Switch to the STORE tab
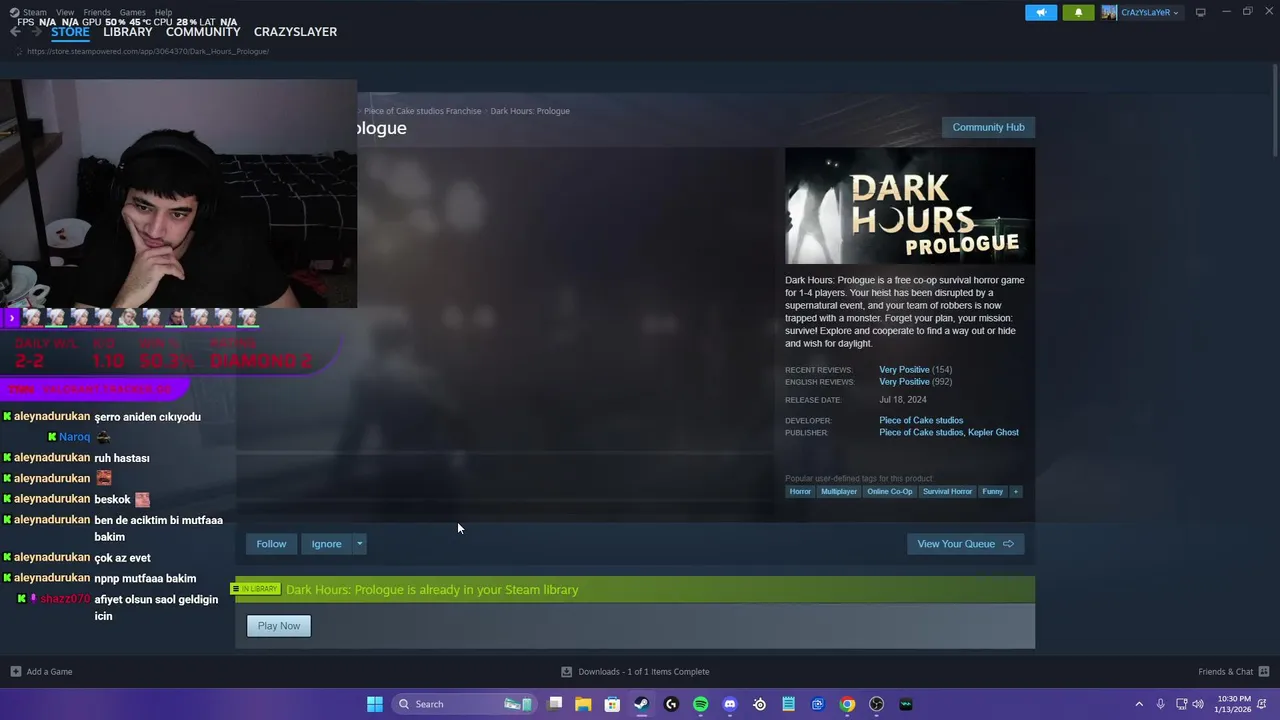 click(70, 32)
